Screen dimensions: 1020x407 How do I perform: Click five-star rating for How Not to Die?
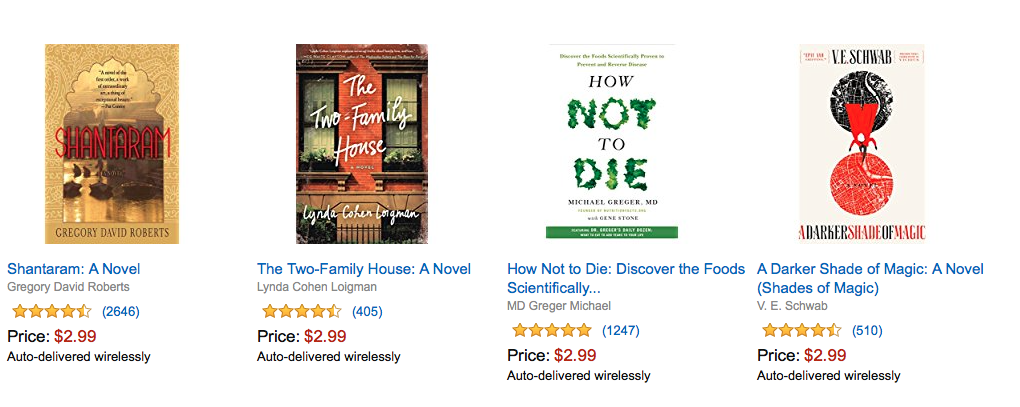click(x=551, y=330)
